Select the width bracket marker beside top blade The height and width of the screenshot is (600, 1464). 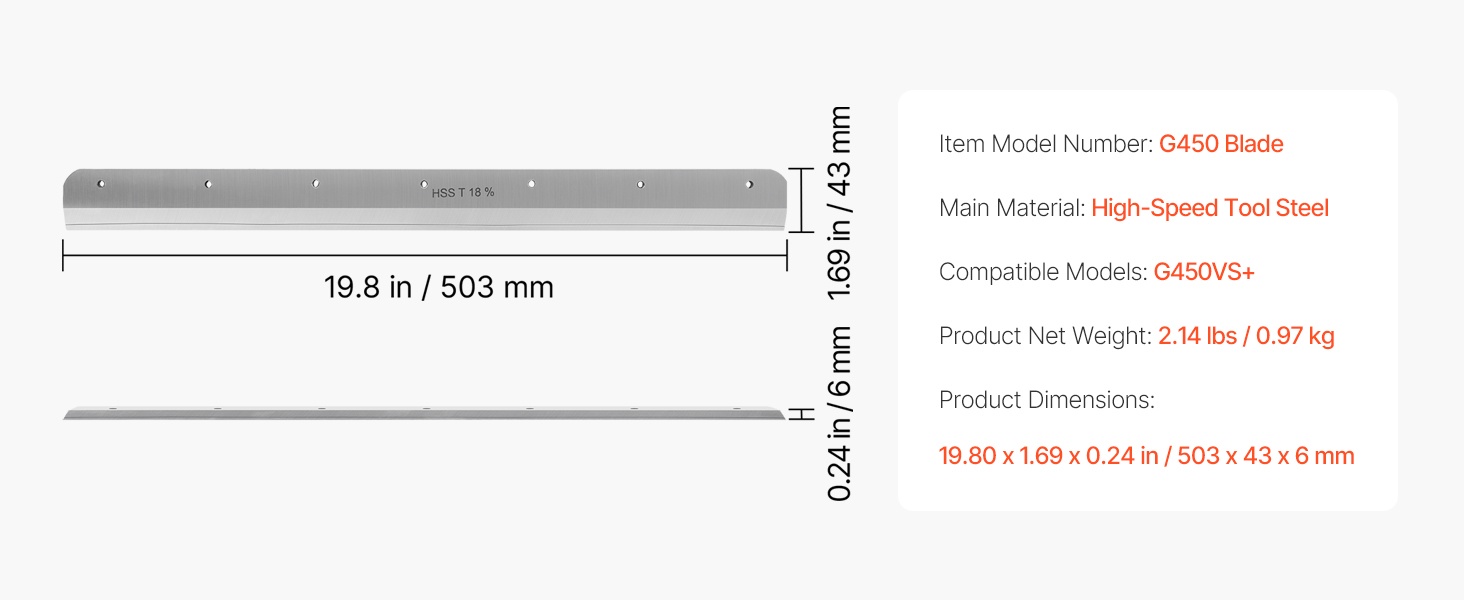(800, 200)
